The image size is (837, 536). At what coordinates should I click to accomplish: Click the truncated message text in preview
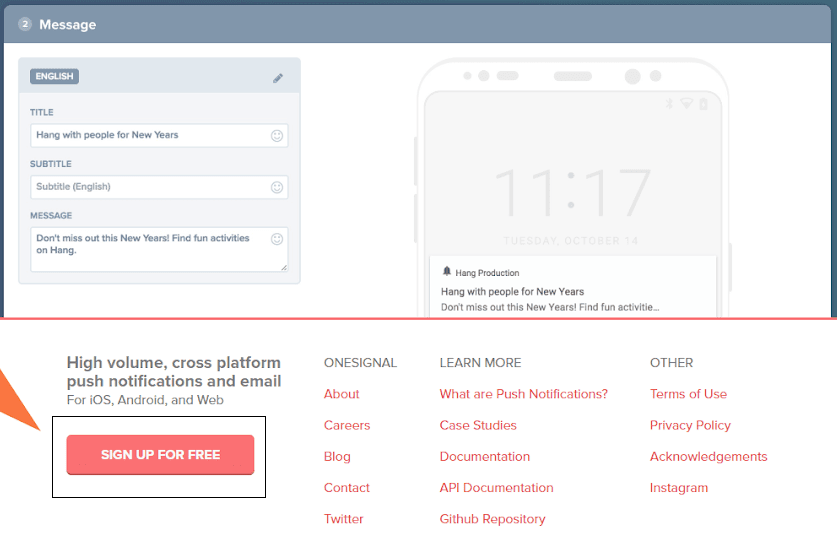tap(550, 307)
